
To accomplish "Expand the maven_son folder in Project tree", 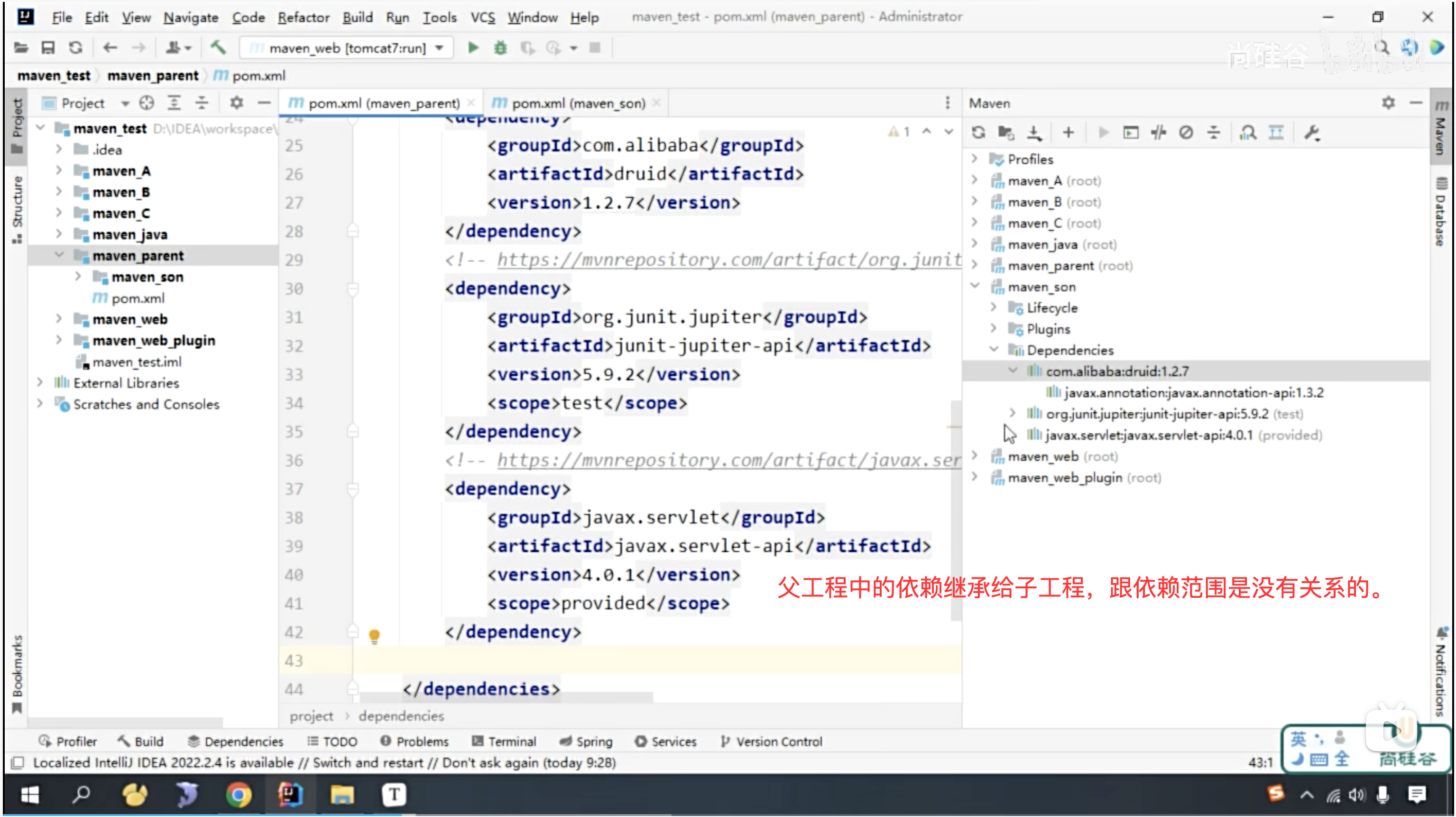I will pos(78,277).
